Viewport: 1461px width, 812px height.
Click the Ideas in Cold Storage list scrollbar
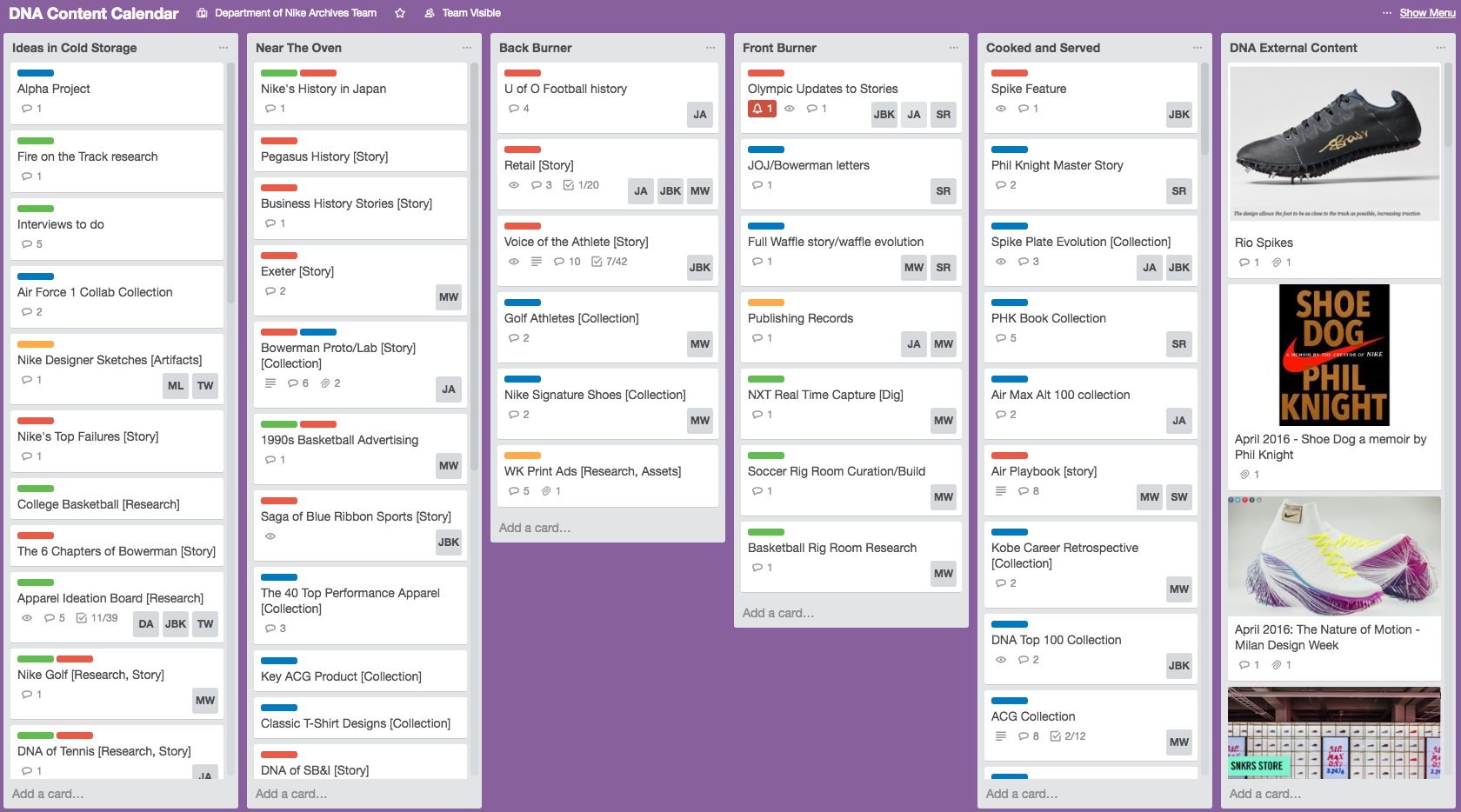(231, 183)
